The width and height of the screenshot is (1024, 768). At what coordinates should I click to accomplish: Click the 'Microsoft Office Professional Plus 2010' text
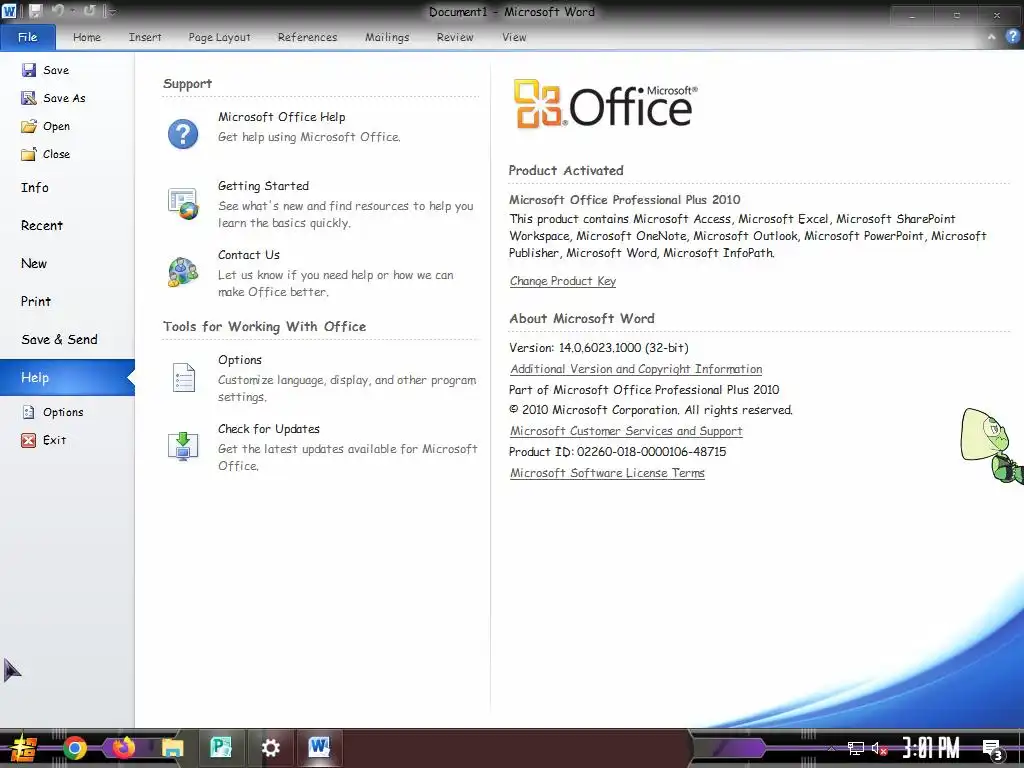(x=625, y=200)
